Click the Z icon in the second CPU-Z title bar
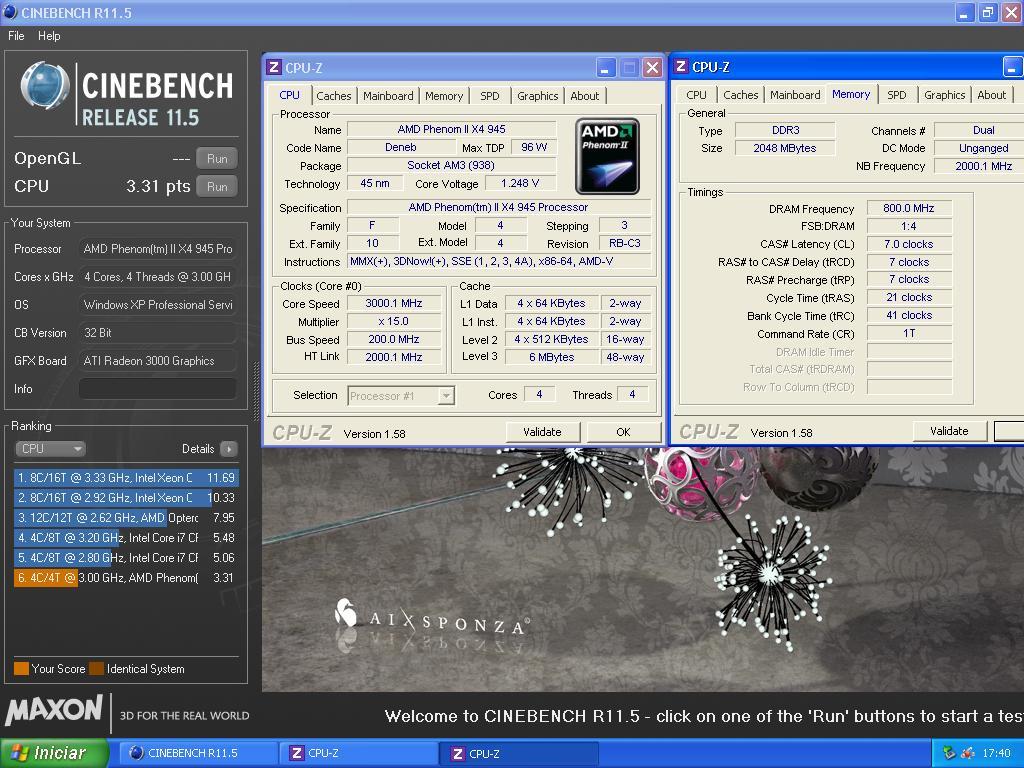Viewport: 1024px width, 768px height. coord(681,67)
